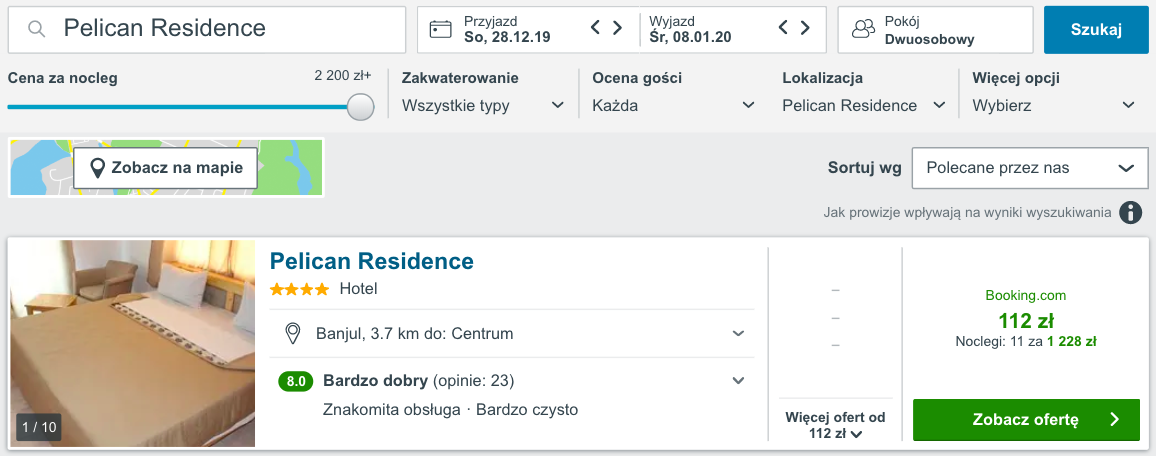Open the Więcej opcji dropdown
Image resolution: width=1156 pixels, height=456 pixels.
(x=1054, y=105)
